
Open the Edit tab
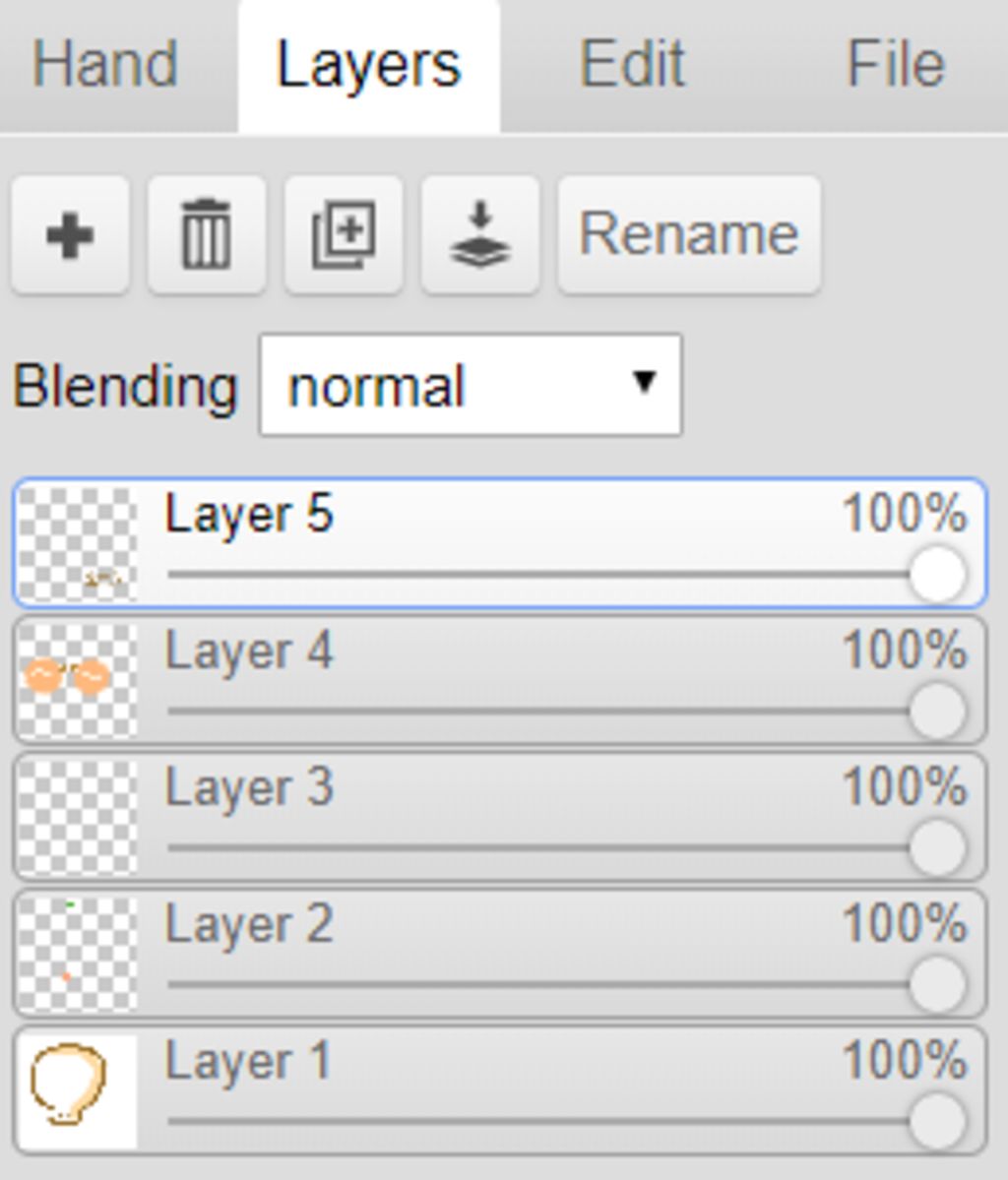(x=632, y=66)
